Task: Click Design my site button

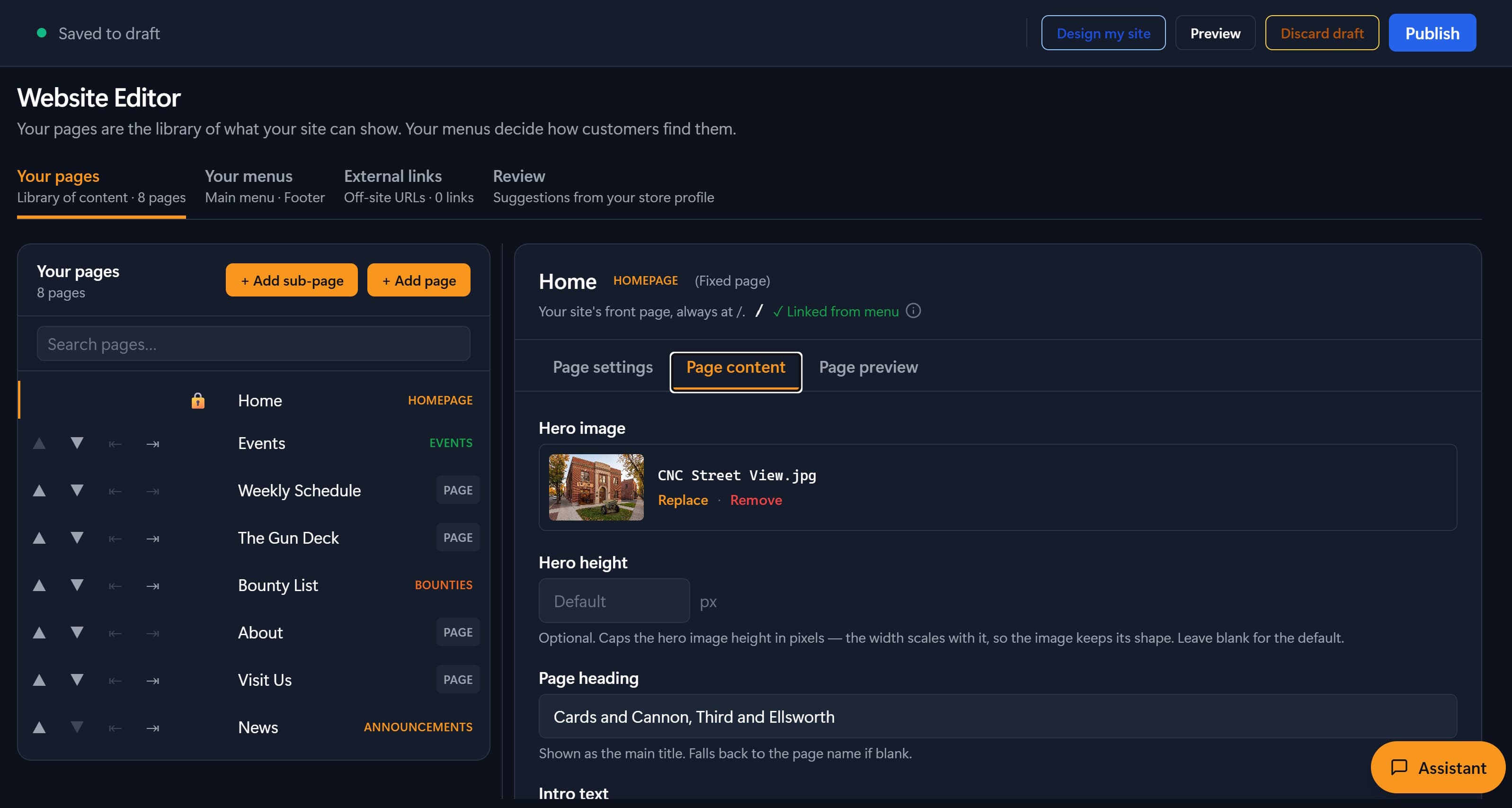Action: coord(1103,33)
